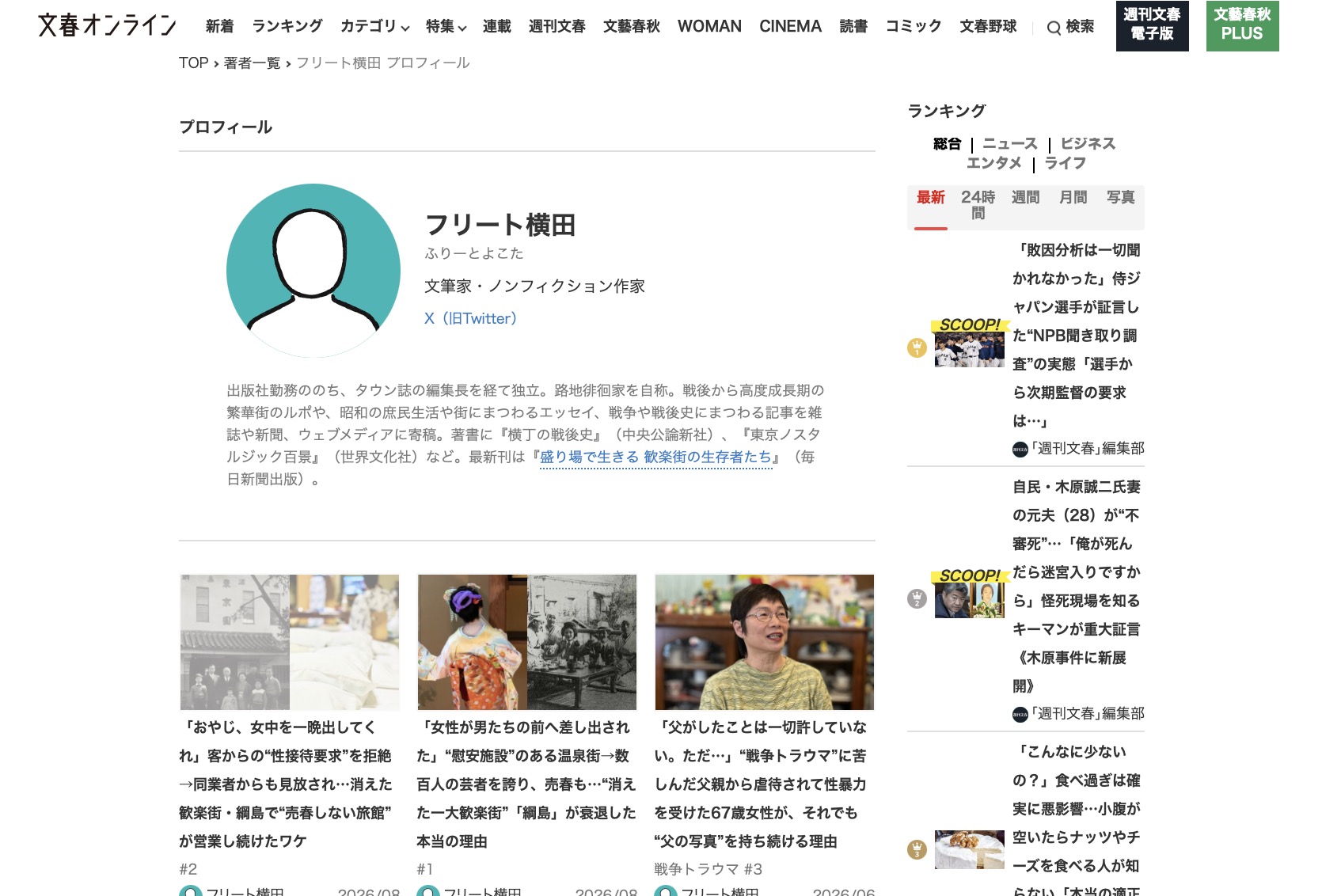Viewport: 1322px width, 896px height.
Task: Go to TOP in the breadcrumb
Action: (193, 63)
